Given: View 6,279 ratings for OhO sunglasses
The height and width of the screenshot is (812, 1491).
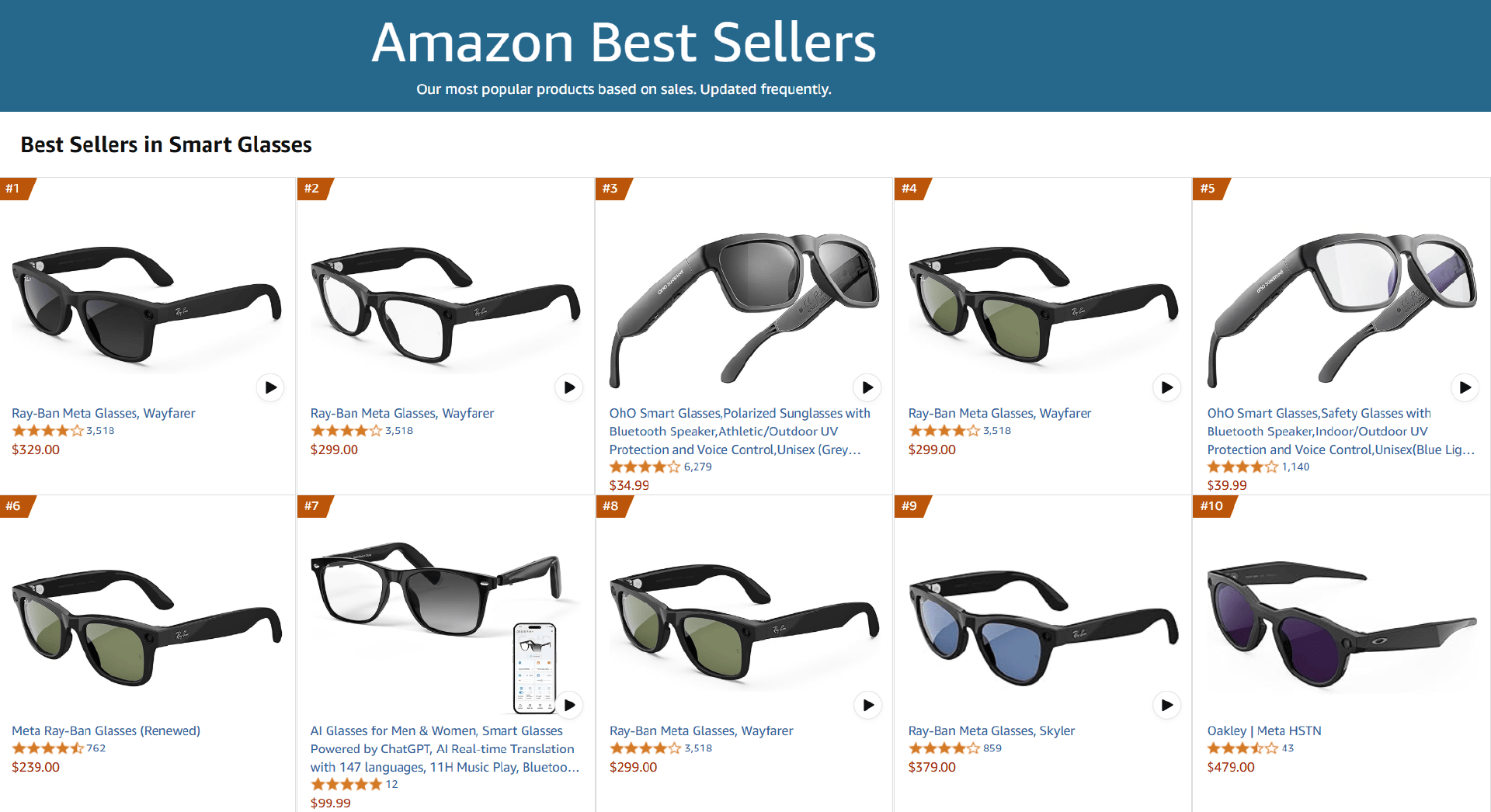Looking at the screenshot, I should 697,467.
